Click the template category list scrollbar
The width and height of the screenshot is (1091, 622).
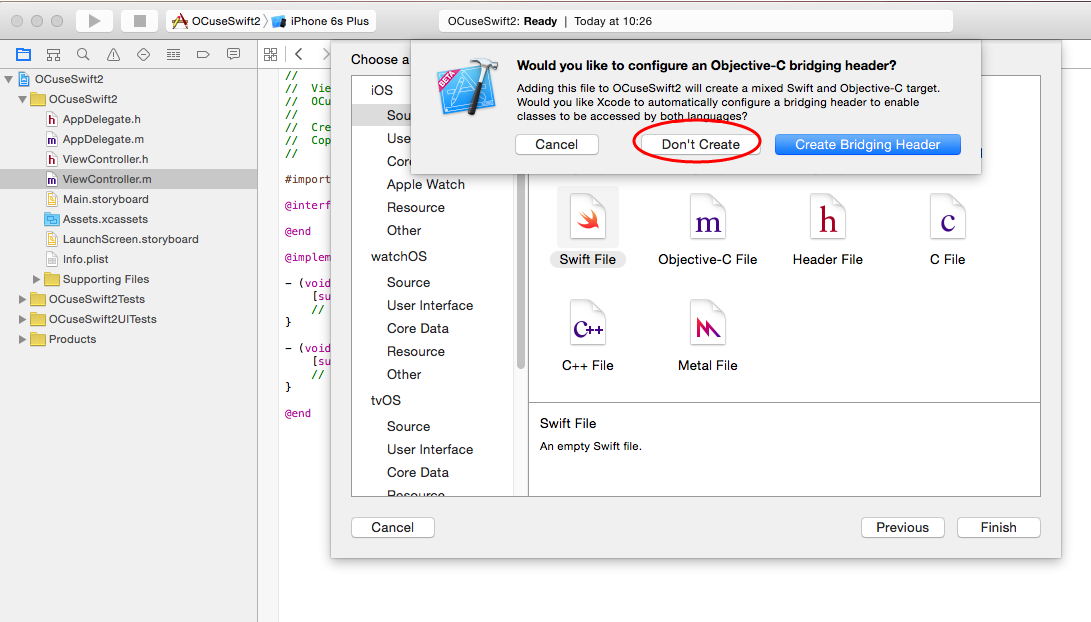[520, 271]
